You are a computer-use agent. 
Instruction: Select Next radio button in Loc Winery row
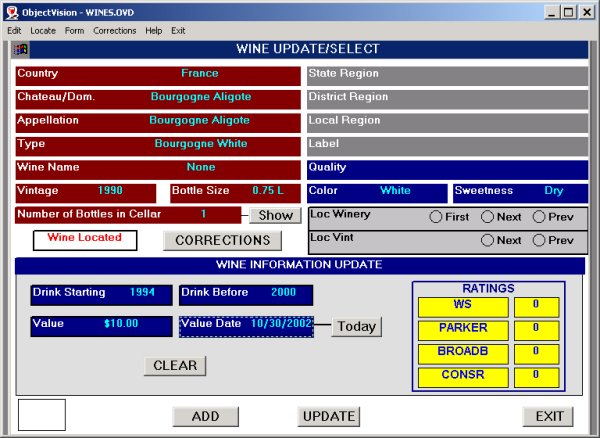[488, 217]
